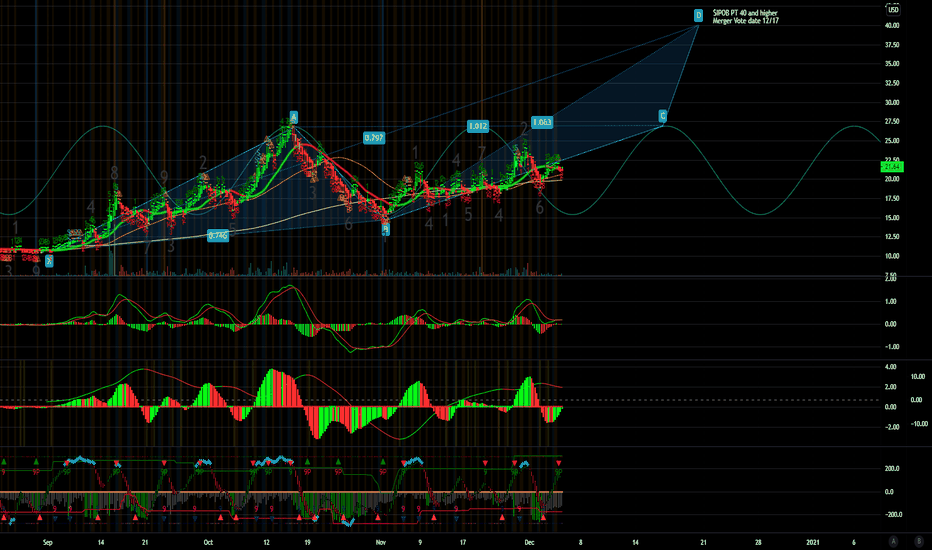The image size is (932, 550).
Task: Click the 27.50 price axis value
Action: [892, 121]
